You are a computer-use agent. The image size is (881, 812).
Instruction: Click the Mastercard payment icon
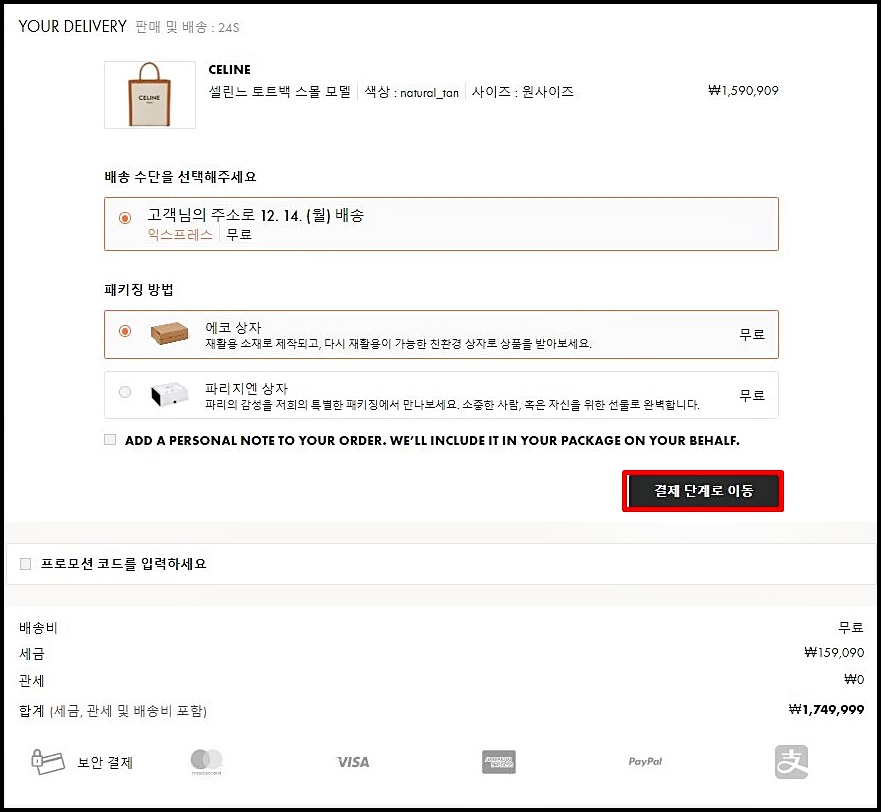point(206,761)
